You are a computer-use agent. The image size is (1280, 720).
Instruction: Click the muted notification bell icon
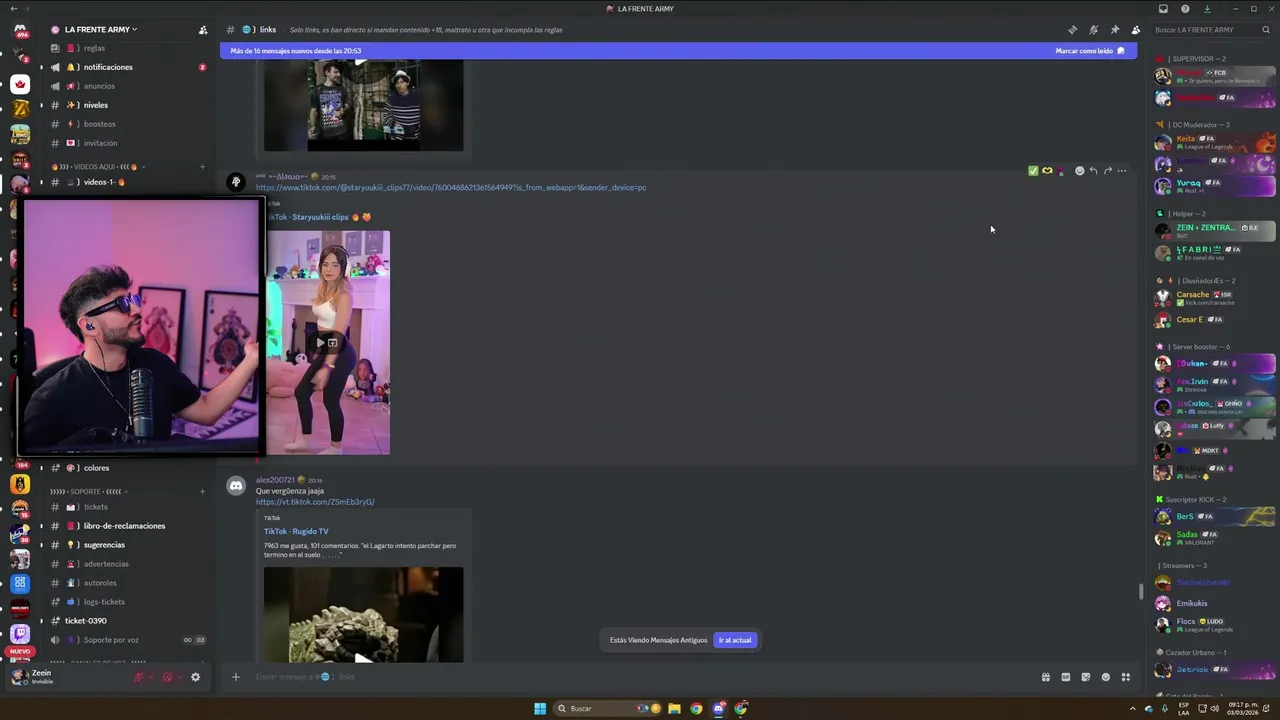pyautogui.click(x=1093, y=30)
